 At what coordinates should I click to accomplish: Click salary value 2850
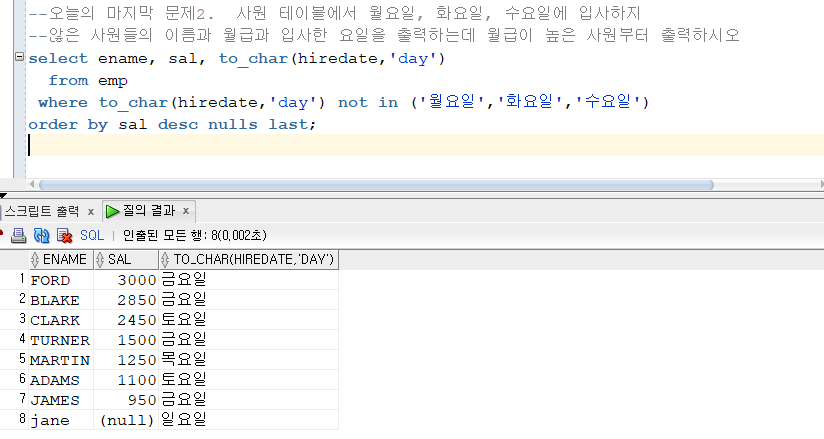137,300
